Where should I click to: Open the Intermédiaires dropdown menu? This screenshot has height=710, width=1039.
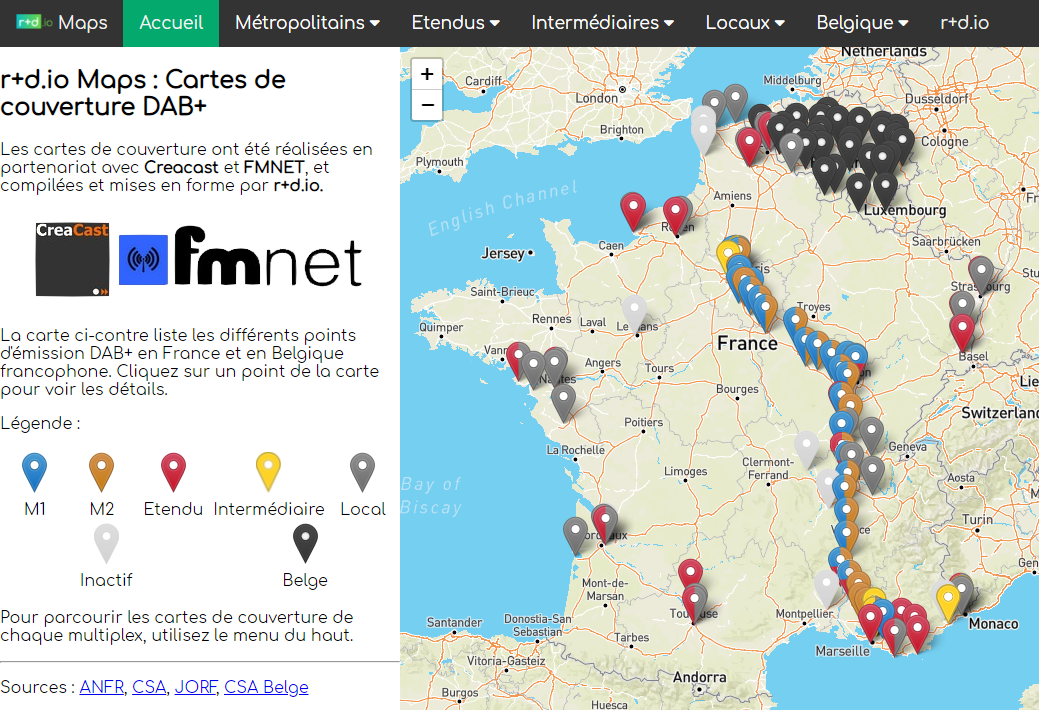coord(602,23)
